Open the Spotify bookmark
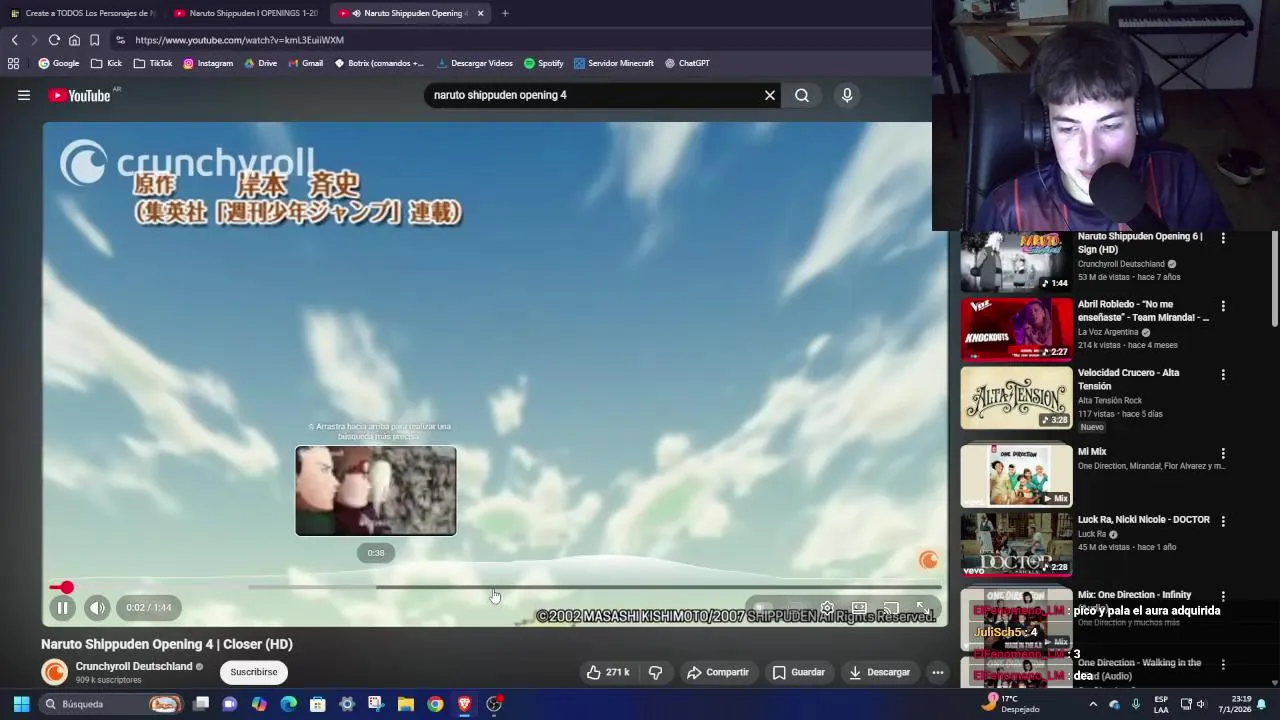This screenshot has width=1280, height=720. point(543,63)
